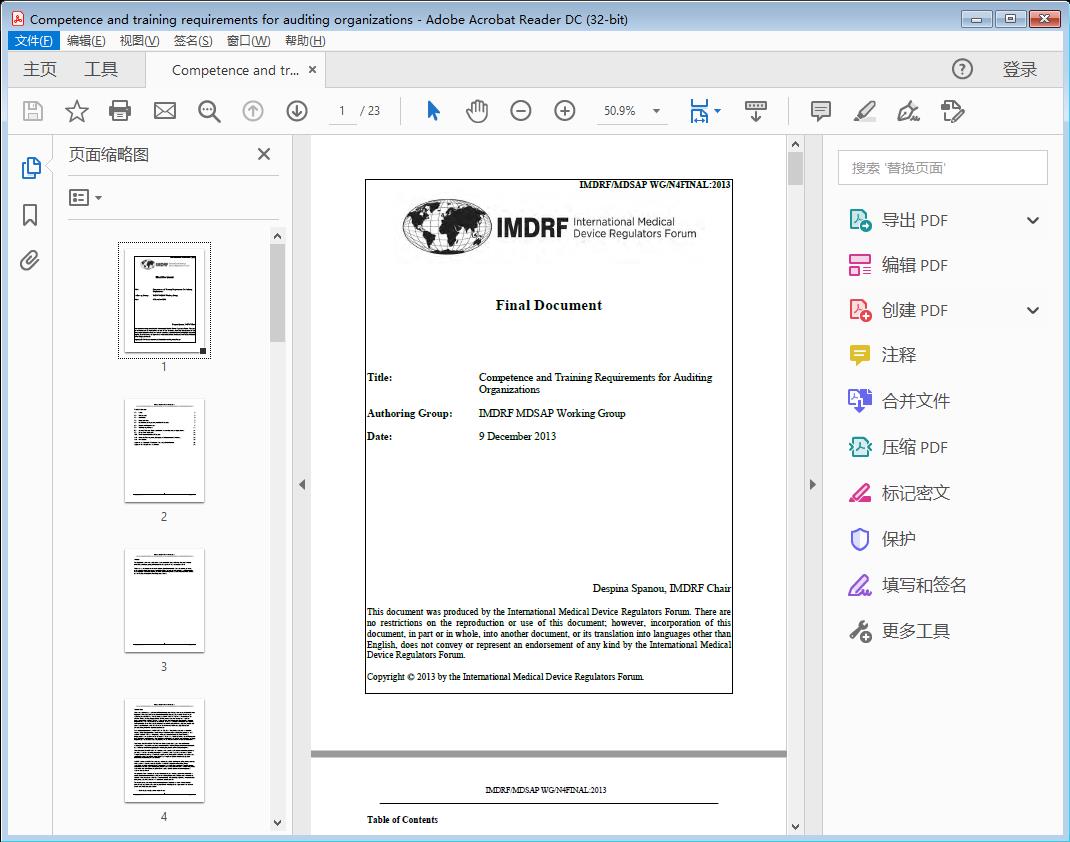The image size is (1070, 842).
Task: Open page thumbnails pane icon in sidebar
Action: [31, 168]
